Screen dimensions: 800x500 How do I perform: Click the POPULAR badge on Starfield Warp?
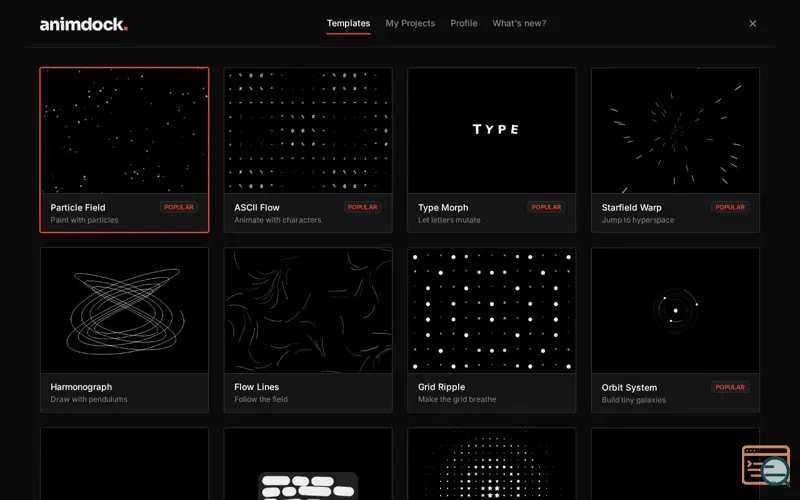tap(730, 207)
